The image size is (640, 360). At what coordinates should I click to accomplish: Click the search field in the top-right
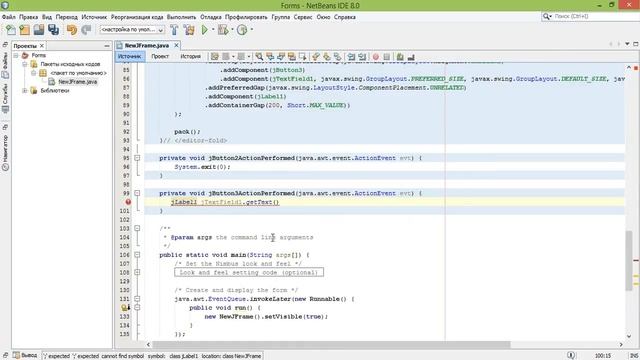pos(591,16)
